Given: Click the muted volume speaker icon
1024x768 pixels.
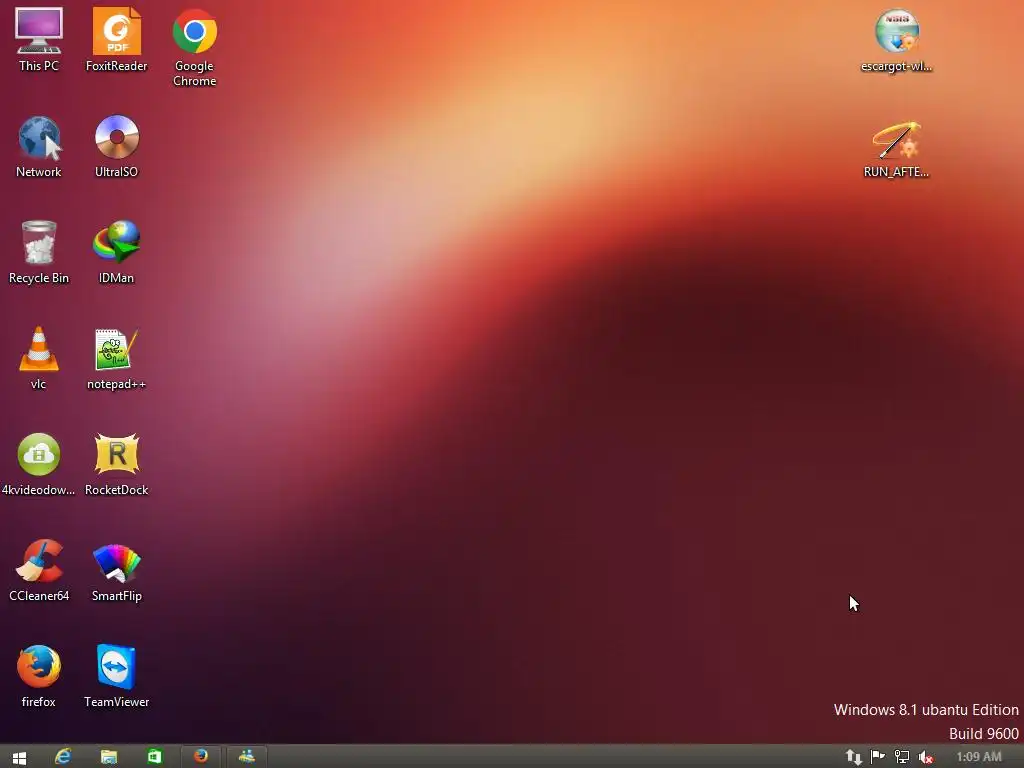Looking at the screenshot, I should [925, 757].
